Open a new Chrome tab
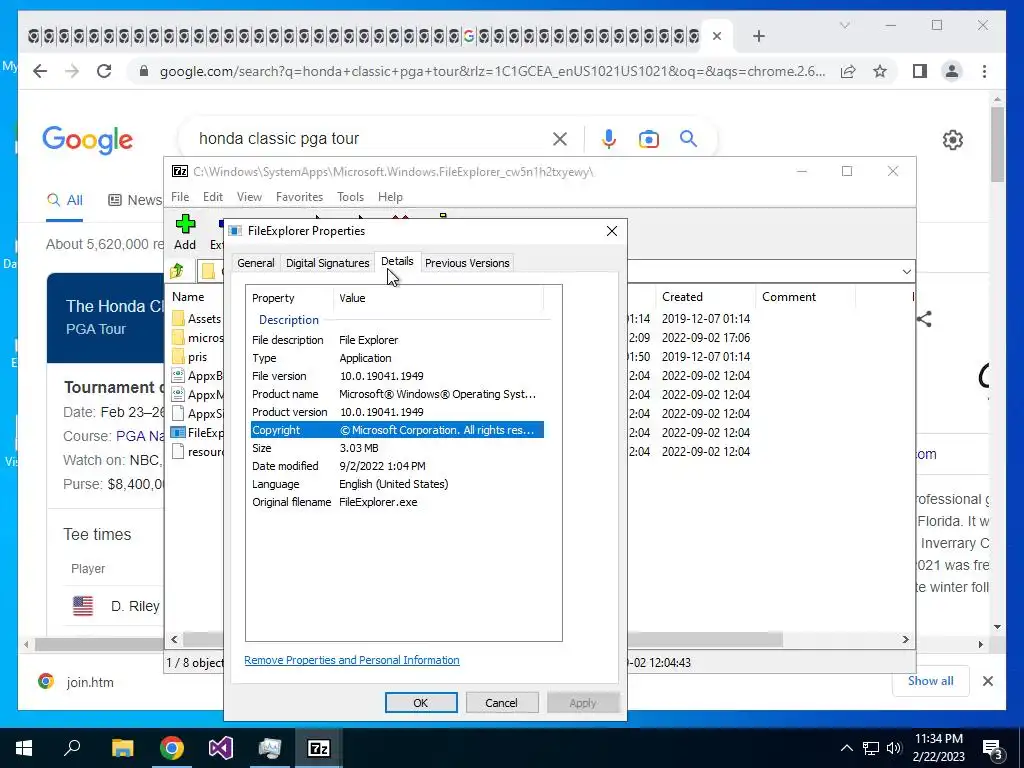Screen dimensions: 1024x768 (758, 37)
